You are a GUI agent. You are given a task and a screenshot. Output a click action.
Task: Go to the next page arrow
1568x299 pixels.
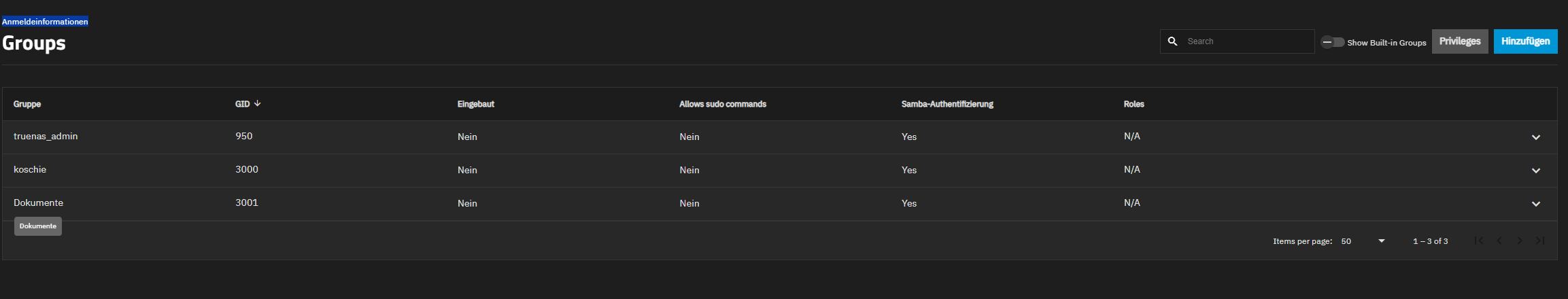click(1520, 241)
